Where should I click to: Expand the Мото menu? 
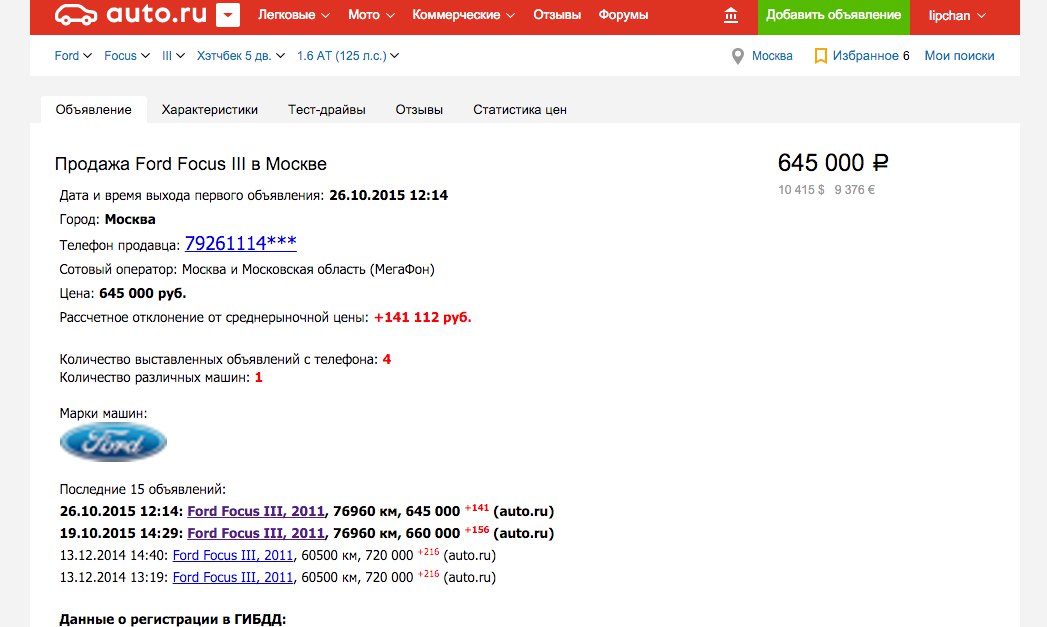(x=371, y=15)
